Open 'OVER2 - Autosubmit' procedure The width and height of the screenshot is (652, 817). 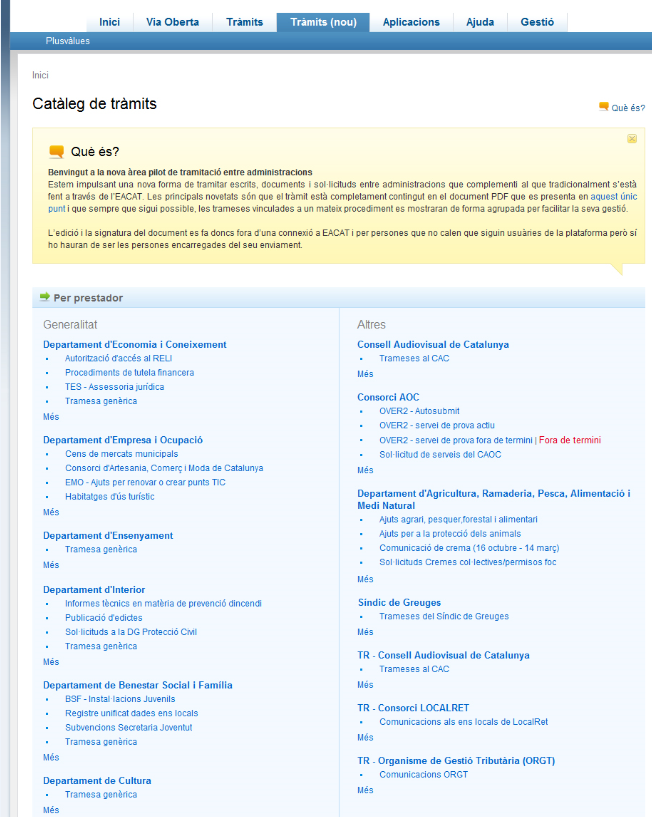tap(419, 411)
